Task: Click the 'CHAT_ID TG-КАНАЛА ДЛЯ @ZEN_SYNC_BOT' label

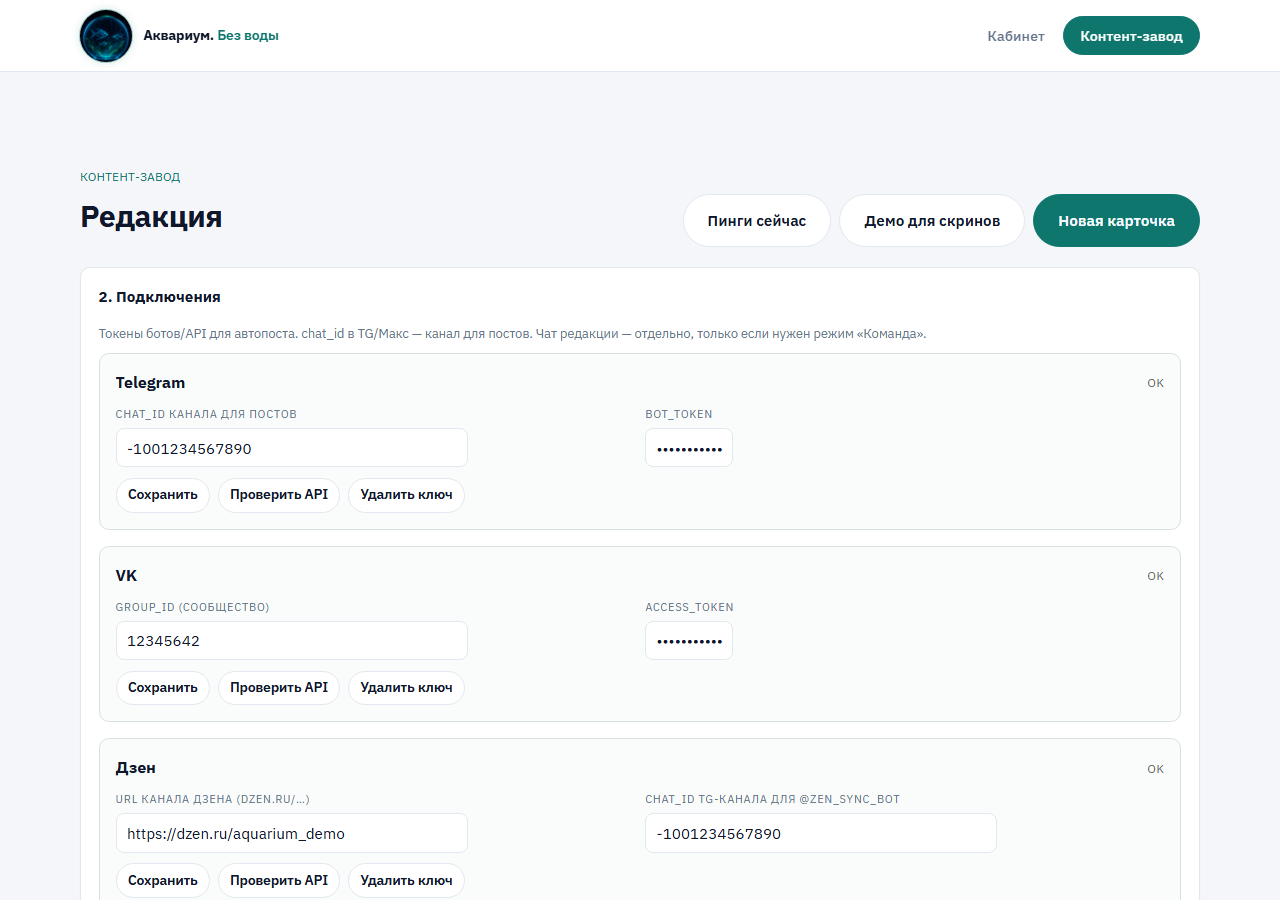Action: 773,799
